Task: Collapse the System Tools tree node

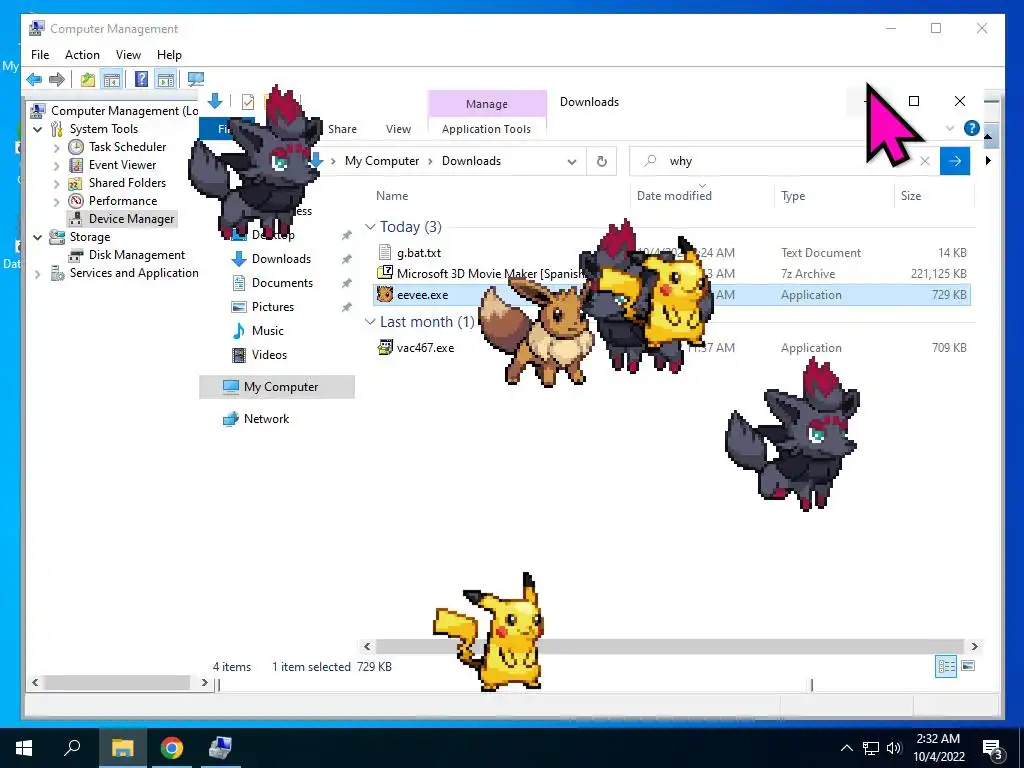Action: click(38, 129)
